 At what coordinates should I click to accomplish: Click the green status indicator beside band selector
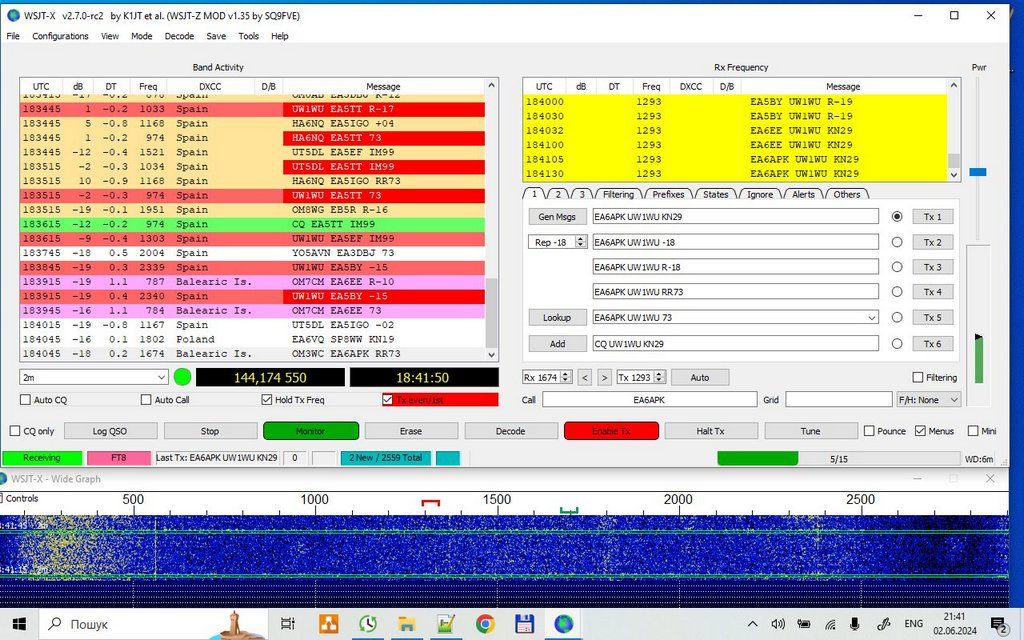(x=183, y=377)
